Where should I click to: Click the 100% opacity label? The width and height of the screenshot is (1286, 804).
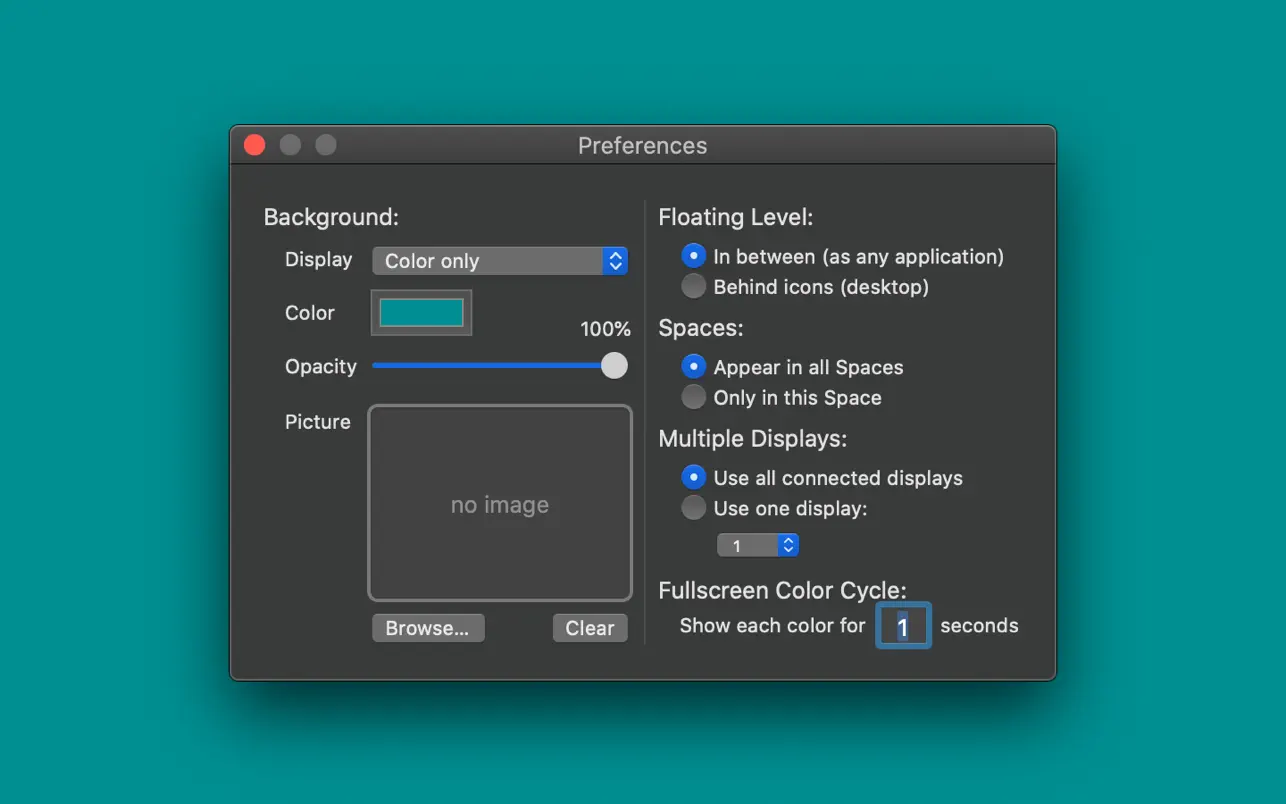coord(606,328)
